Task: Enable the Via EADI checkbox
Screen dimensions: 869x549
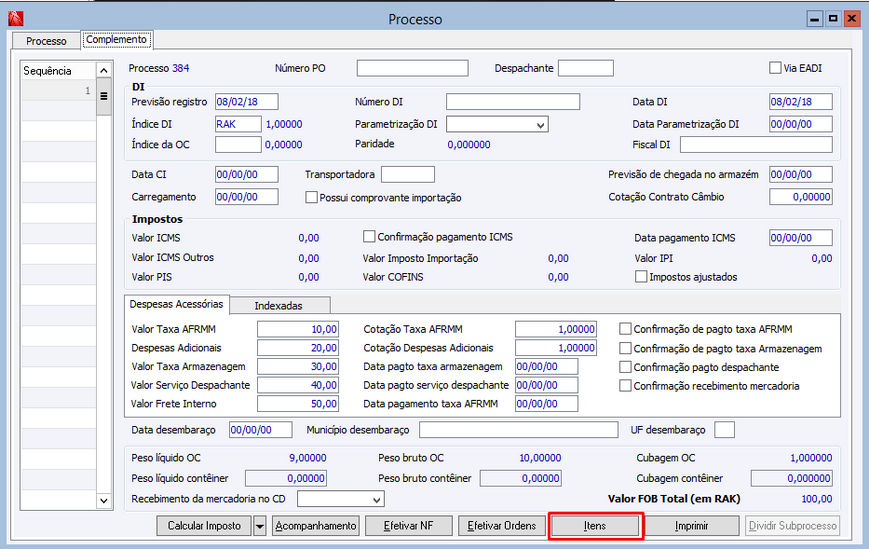Action: tap(775, 68)
